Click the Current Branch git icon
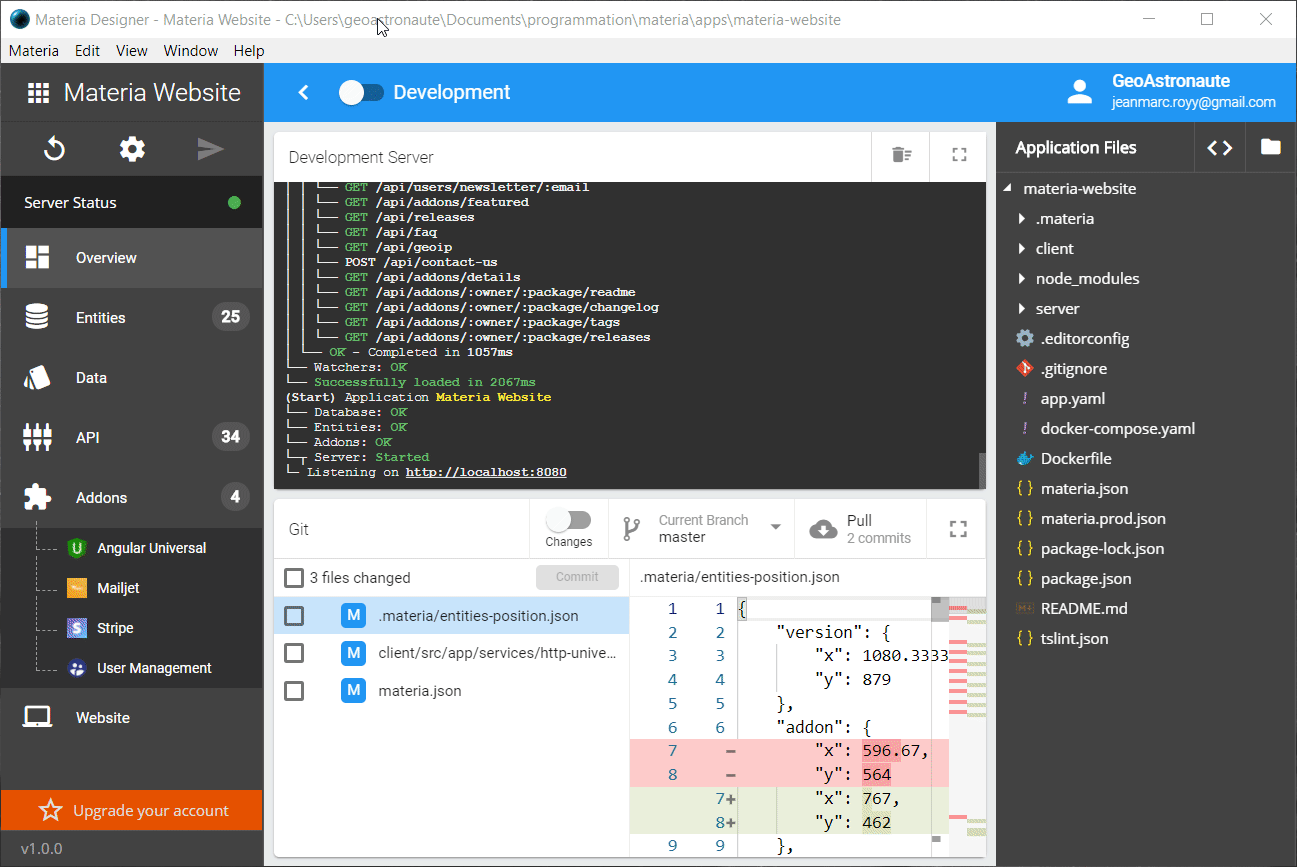This screenshot has height=867, width=1297. [x=631, y=529]
